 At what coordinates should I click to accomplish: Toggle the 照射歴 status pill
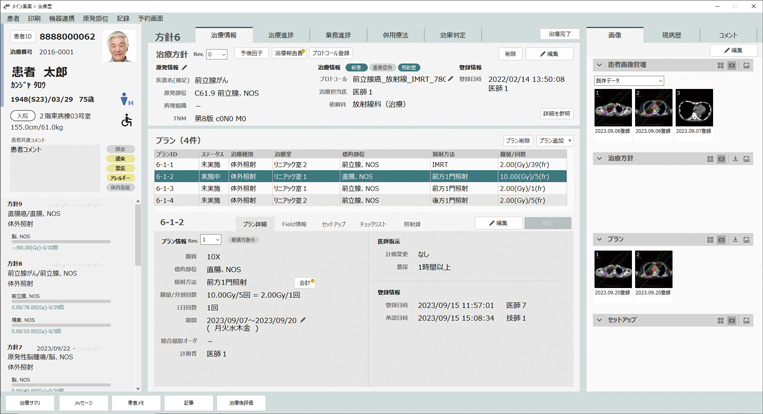click(409, 68)
